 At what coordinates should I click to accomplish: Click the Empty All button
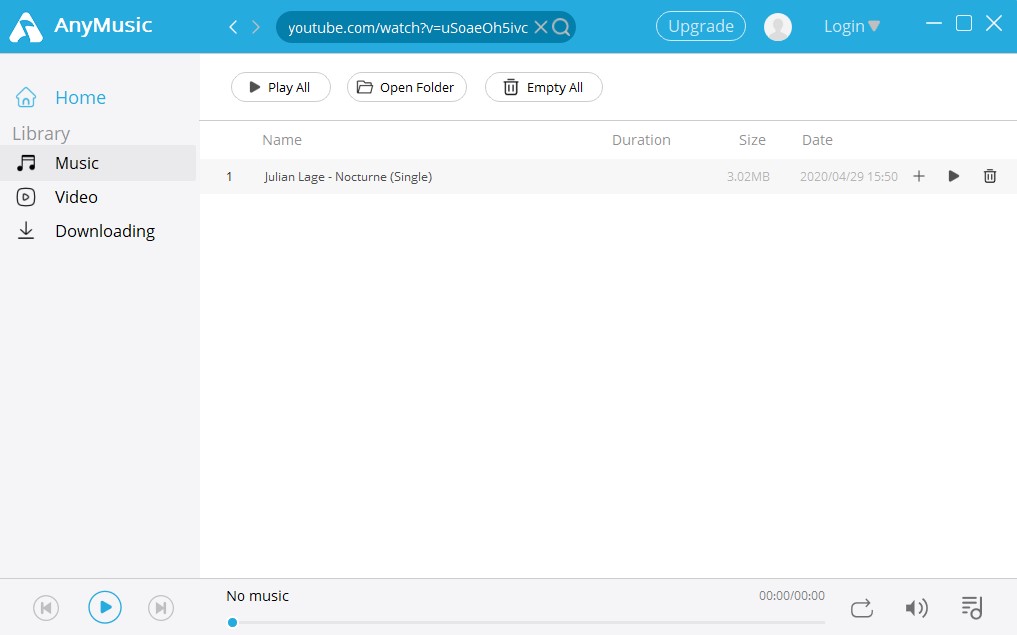(544, 87)
